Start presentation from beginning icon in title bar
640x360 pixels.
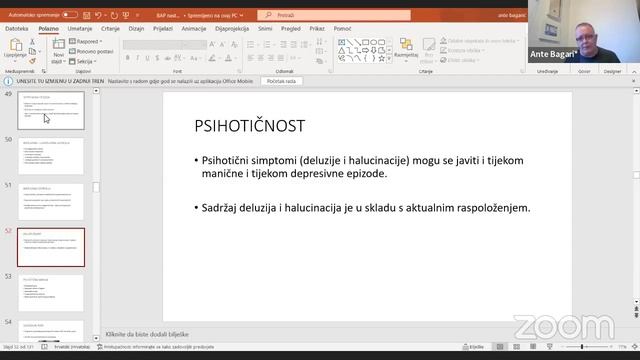click(x=126, y=15)
